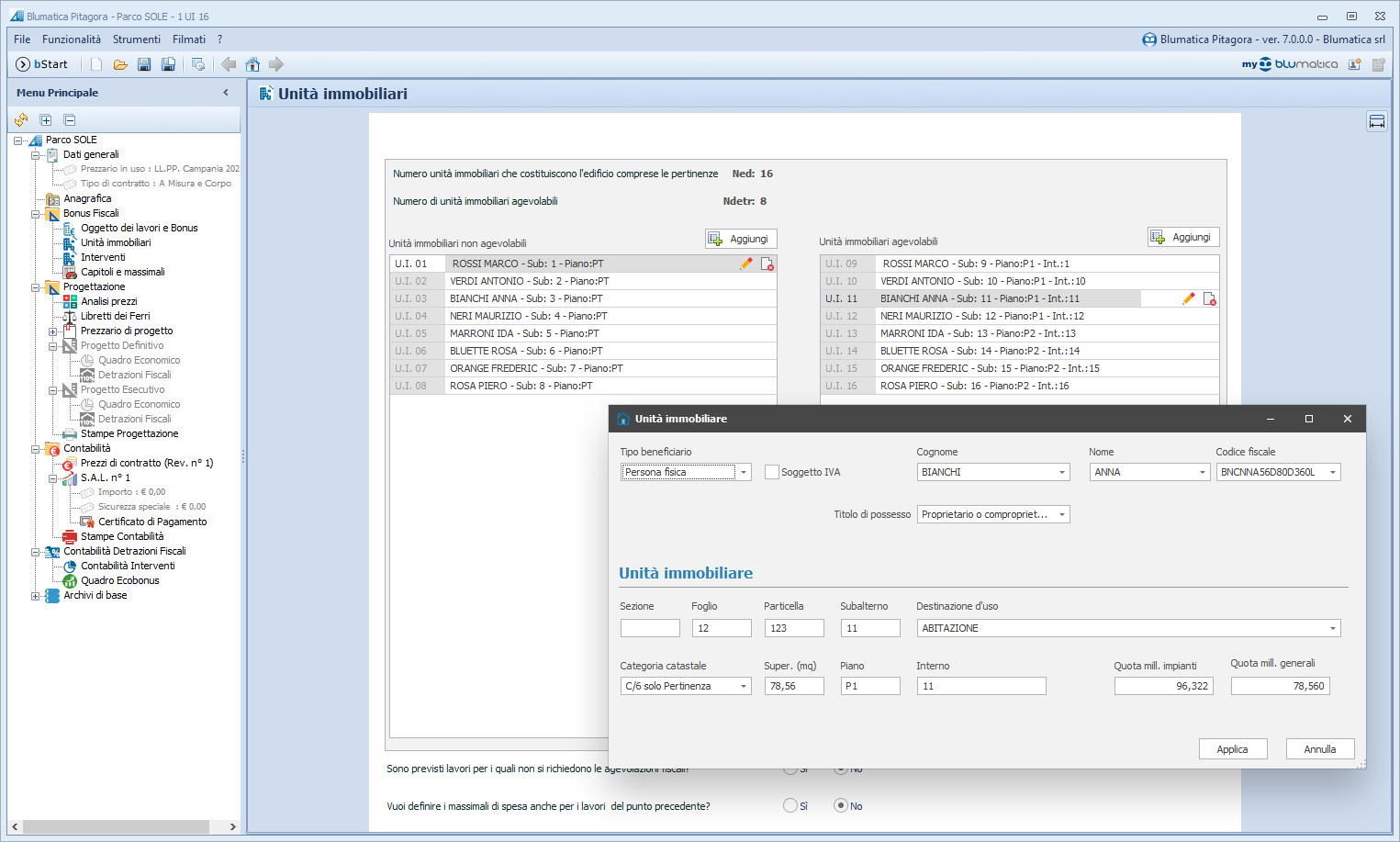Open the Tipo beneficiario dropdown

(744, 472)
